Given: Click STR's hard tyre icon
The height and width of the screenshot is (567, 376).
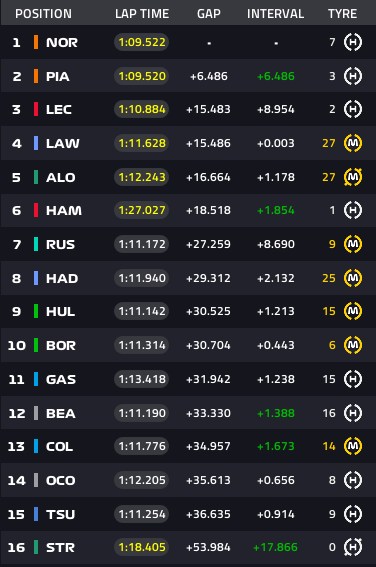Looking at the screenshot, I should 353,547.
